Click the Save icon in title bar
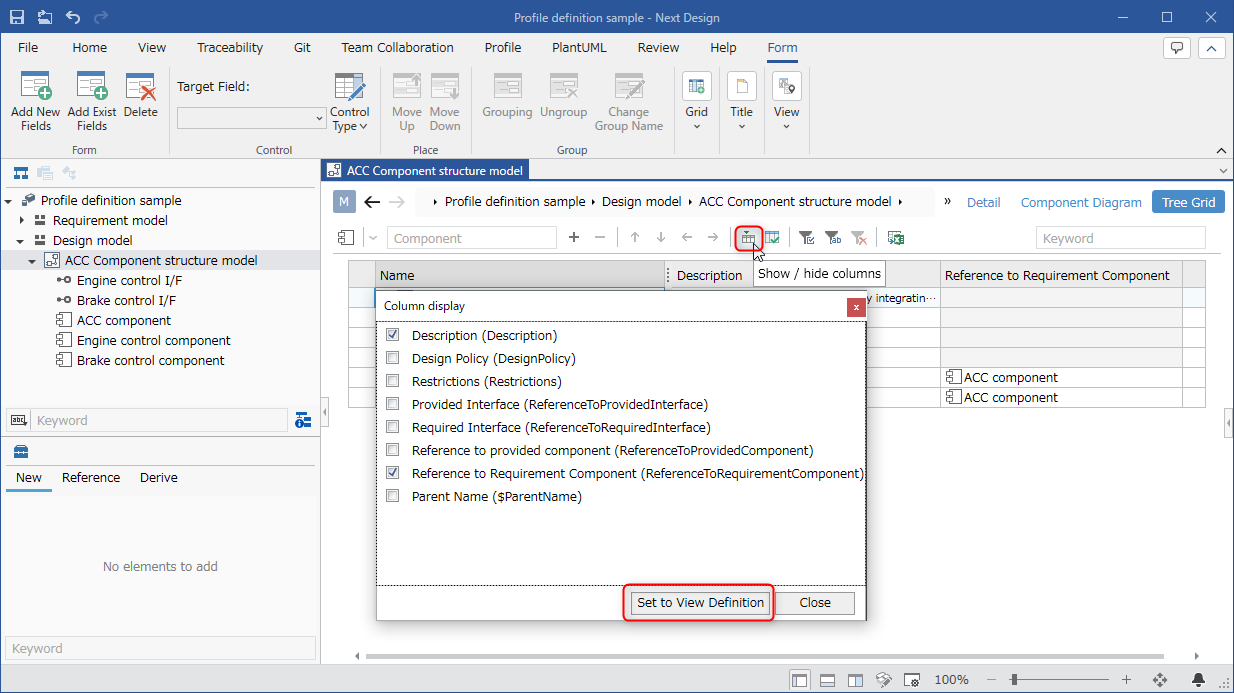This screenshot has height=693, width=1234. [x=17, y=17]
